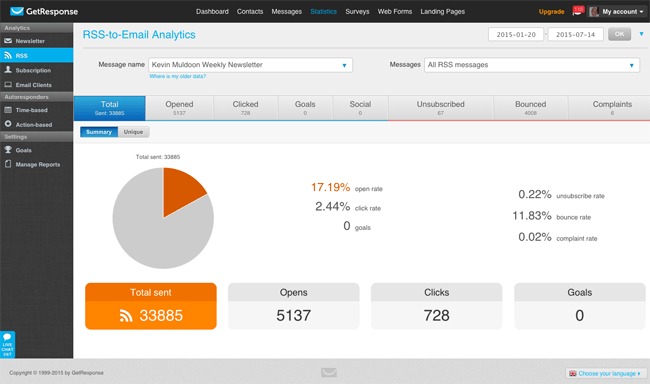Click the 0.02% complaint rate value
This screenshot has height=384, width=650.
coord(535,237)
